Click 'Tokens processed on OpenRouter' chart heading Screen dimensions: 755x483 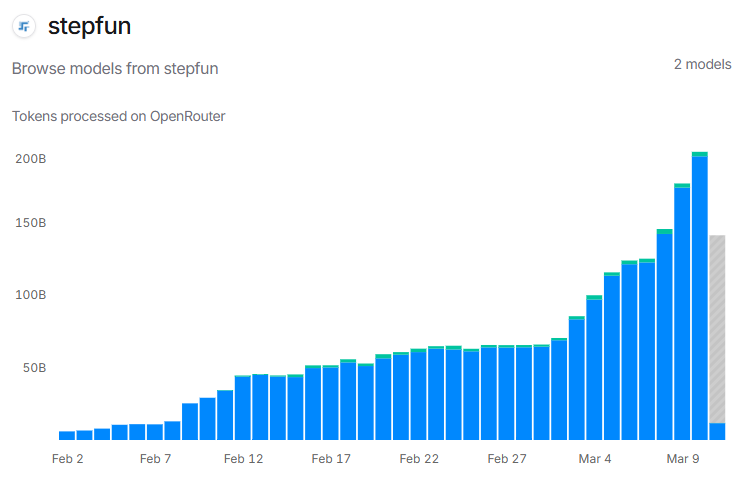[x=118, y=116]
